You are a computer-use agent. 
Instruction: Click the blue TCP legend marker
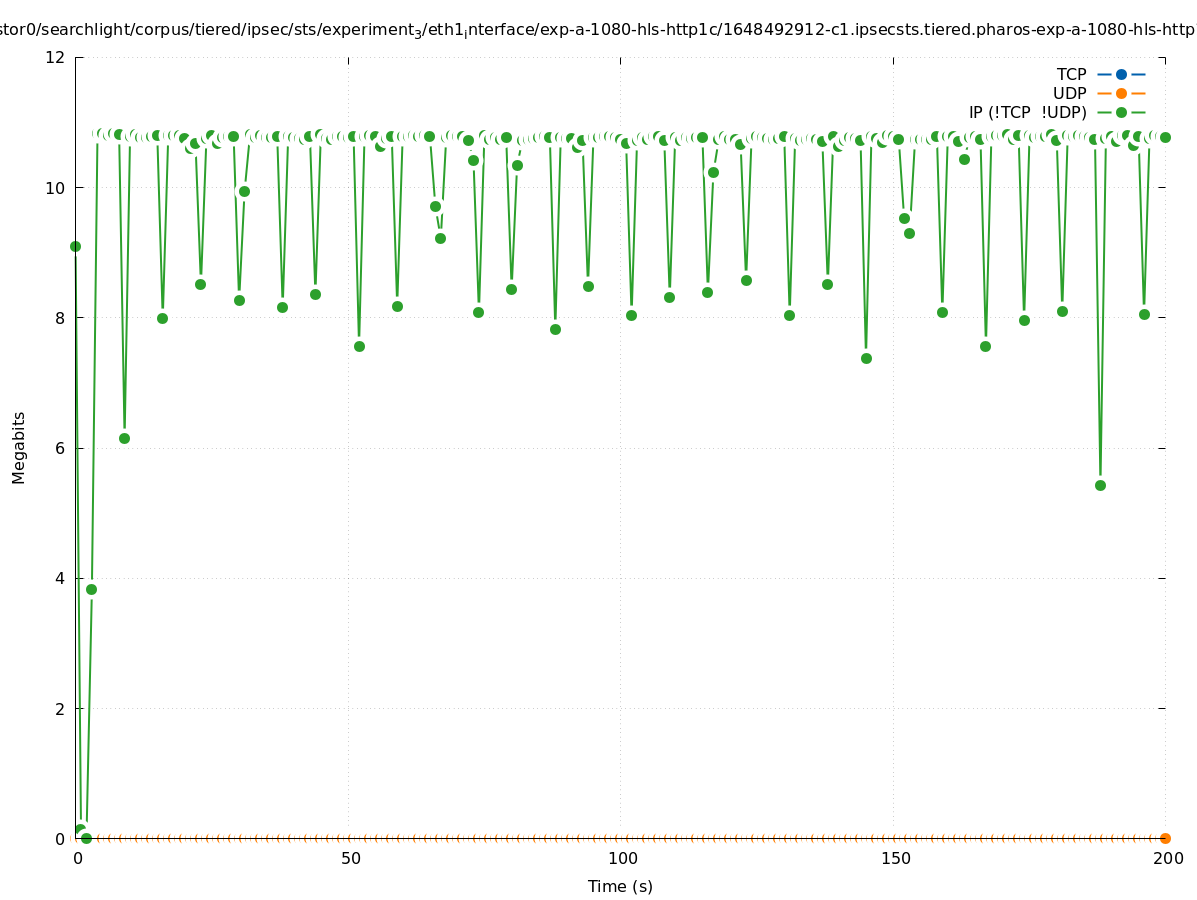1121,74
